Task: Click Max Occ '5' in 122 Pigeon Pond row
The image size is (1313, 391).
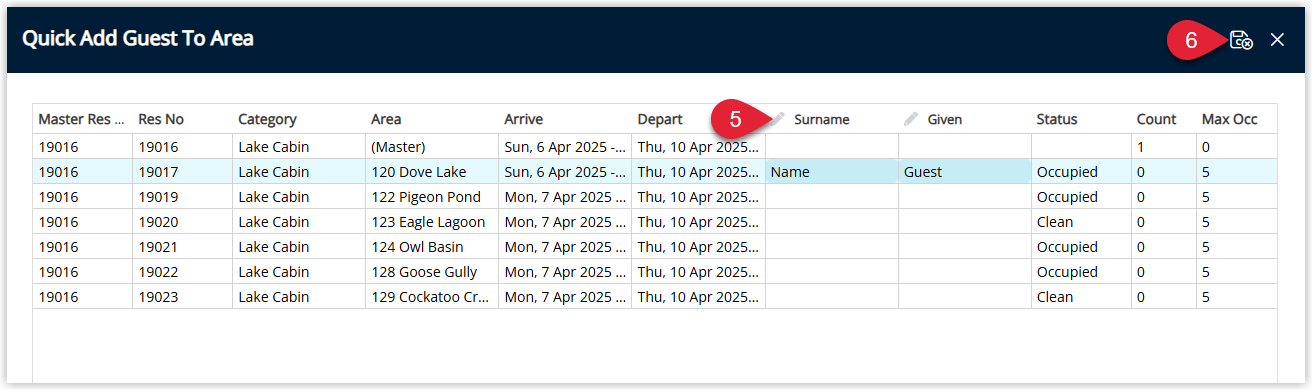Action: tap(1237, 197)
